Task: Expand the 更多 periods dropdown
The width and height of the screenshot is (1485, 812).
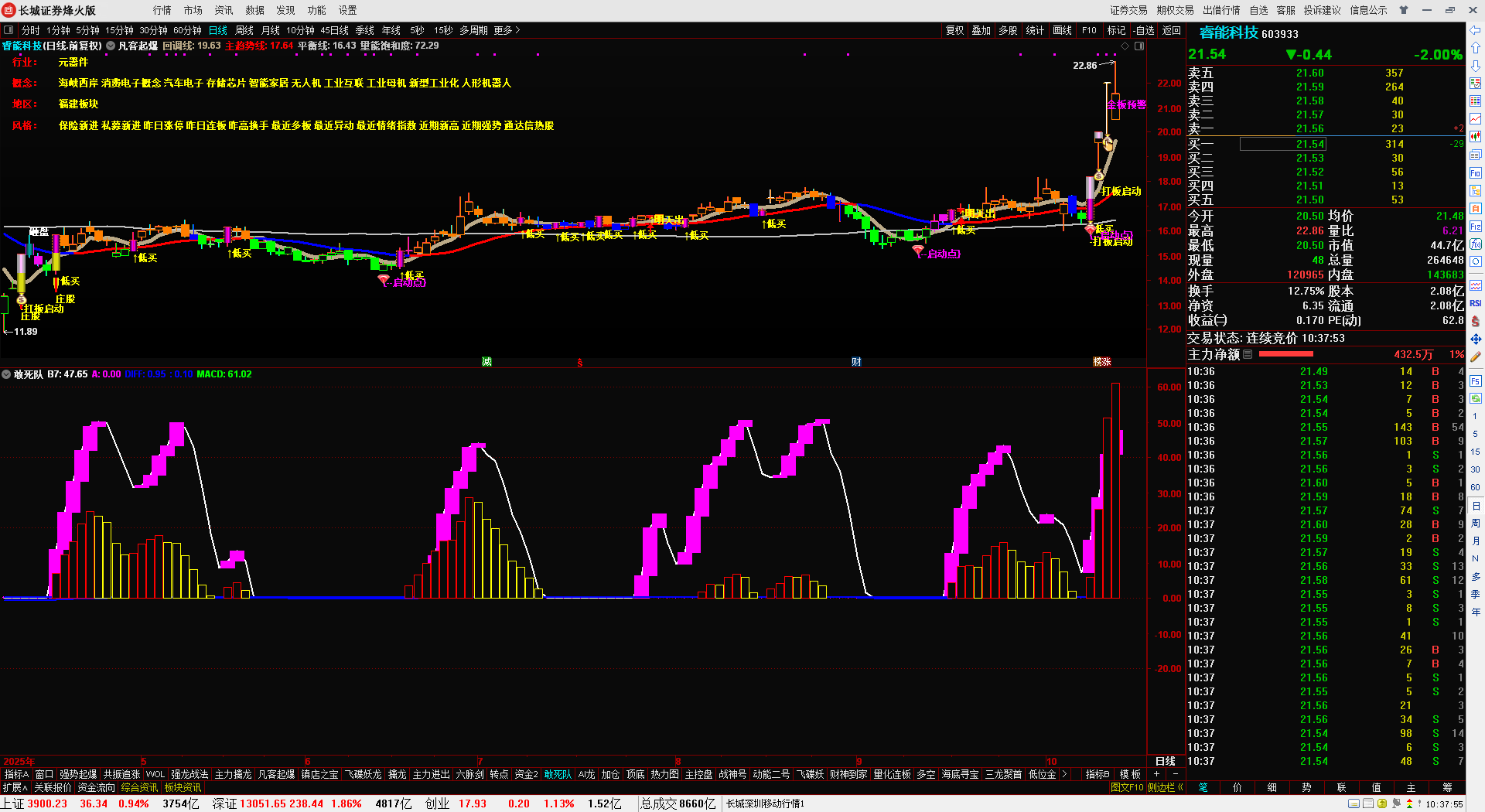Action: pos(507,30)
